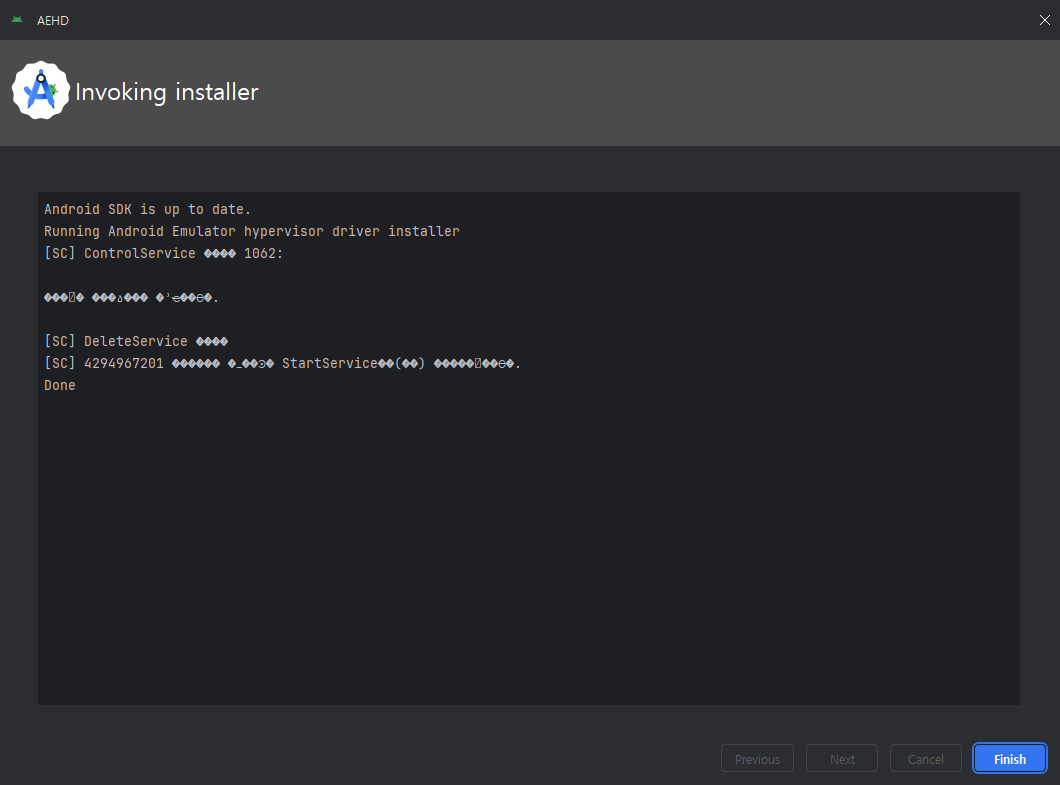
Task: Close the AEHD dialog window
Action: (x=1044, y=20)
